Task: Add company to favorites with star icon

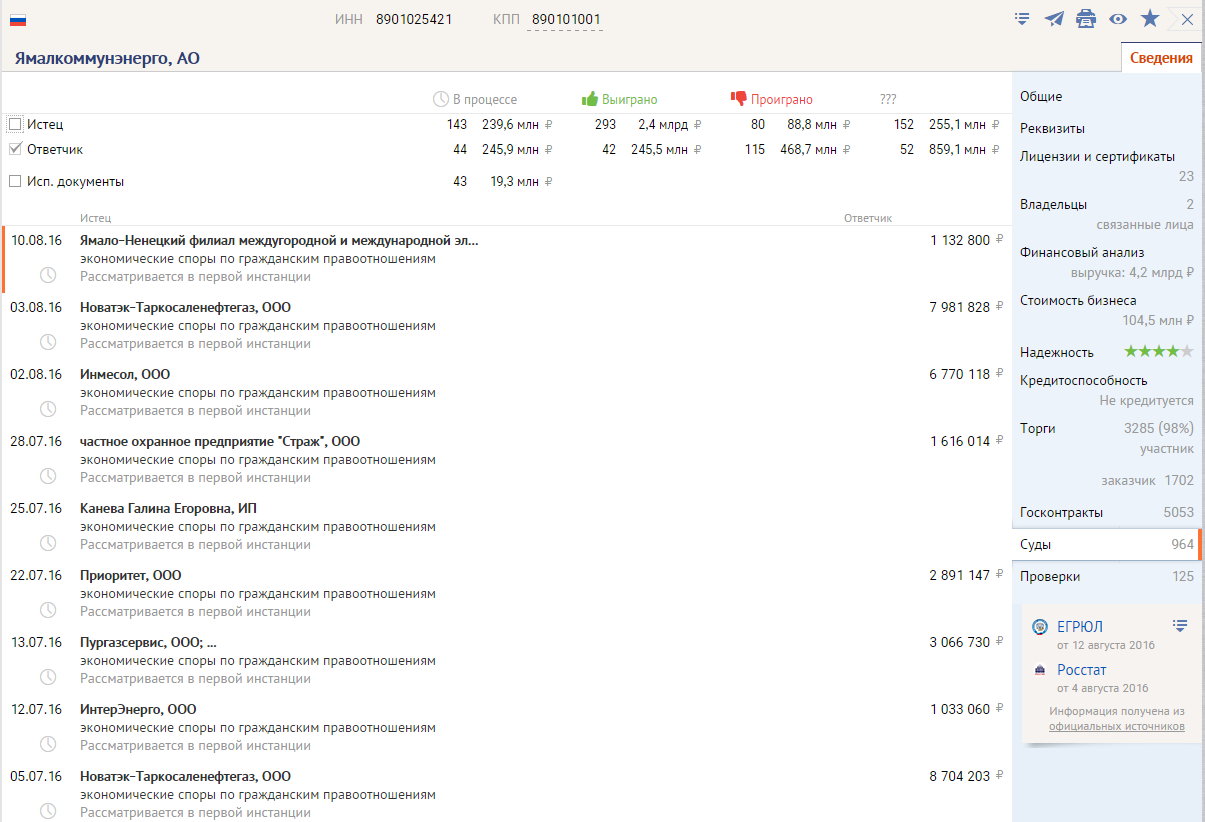Action: tap(1150, 19)
